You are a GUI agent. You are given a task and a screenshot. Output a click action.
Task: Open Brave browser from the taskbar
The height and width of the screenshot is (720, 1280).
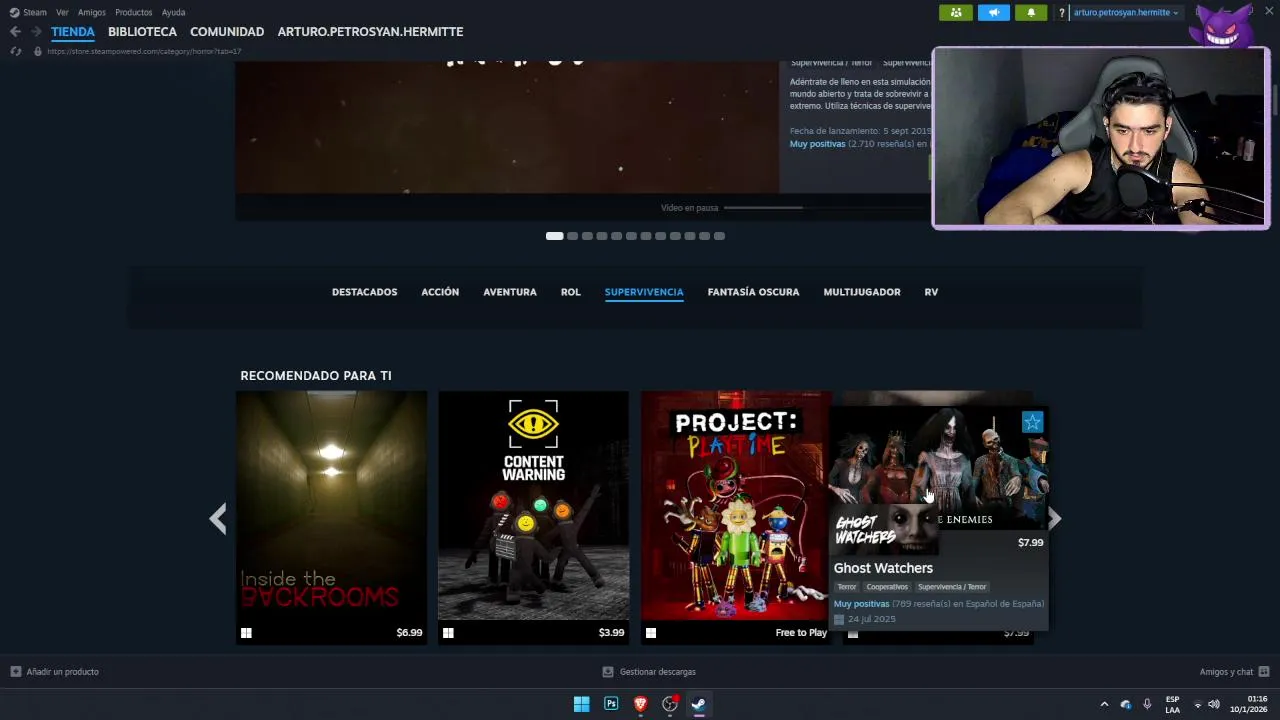point(640,704)
